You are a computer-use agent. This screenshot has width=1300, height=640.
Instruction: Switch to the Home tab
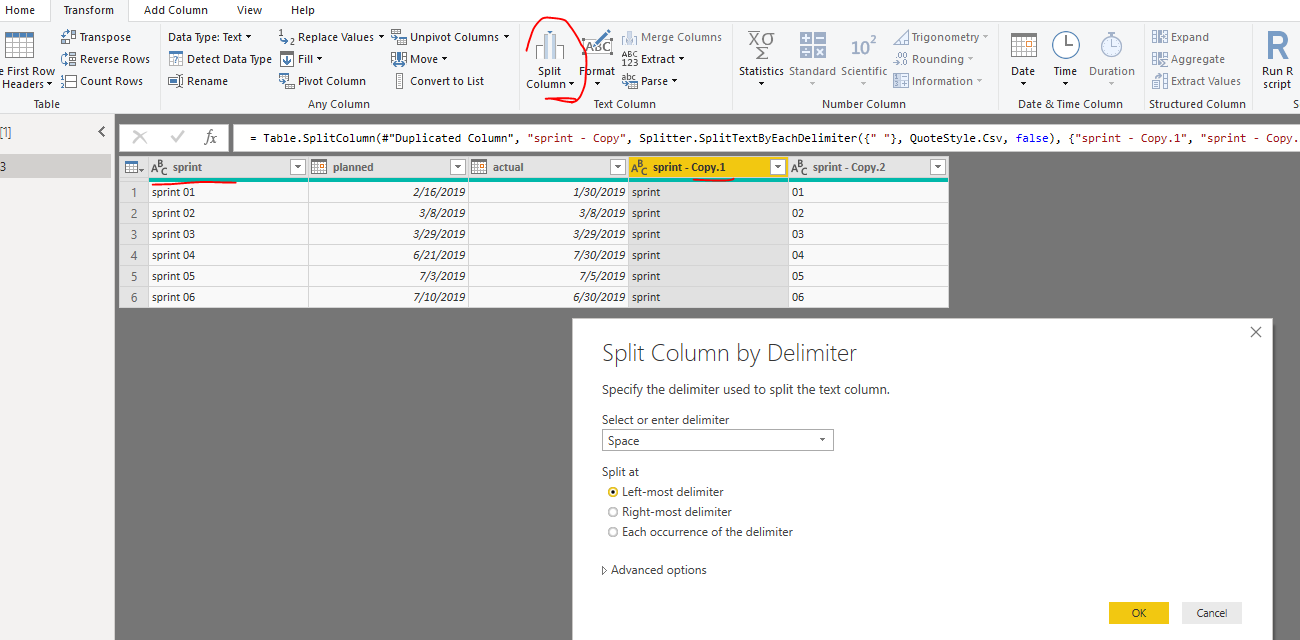pos(20,10)
